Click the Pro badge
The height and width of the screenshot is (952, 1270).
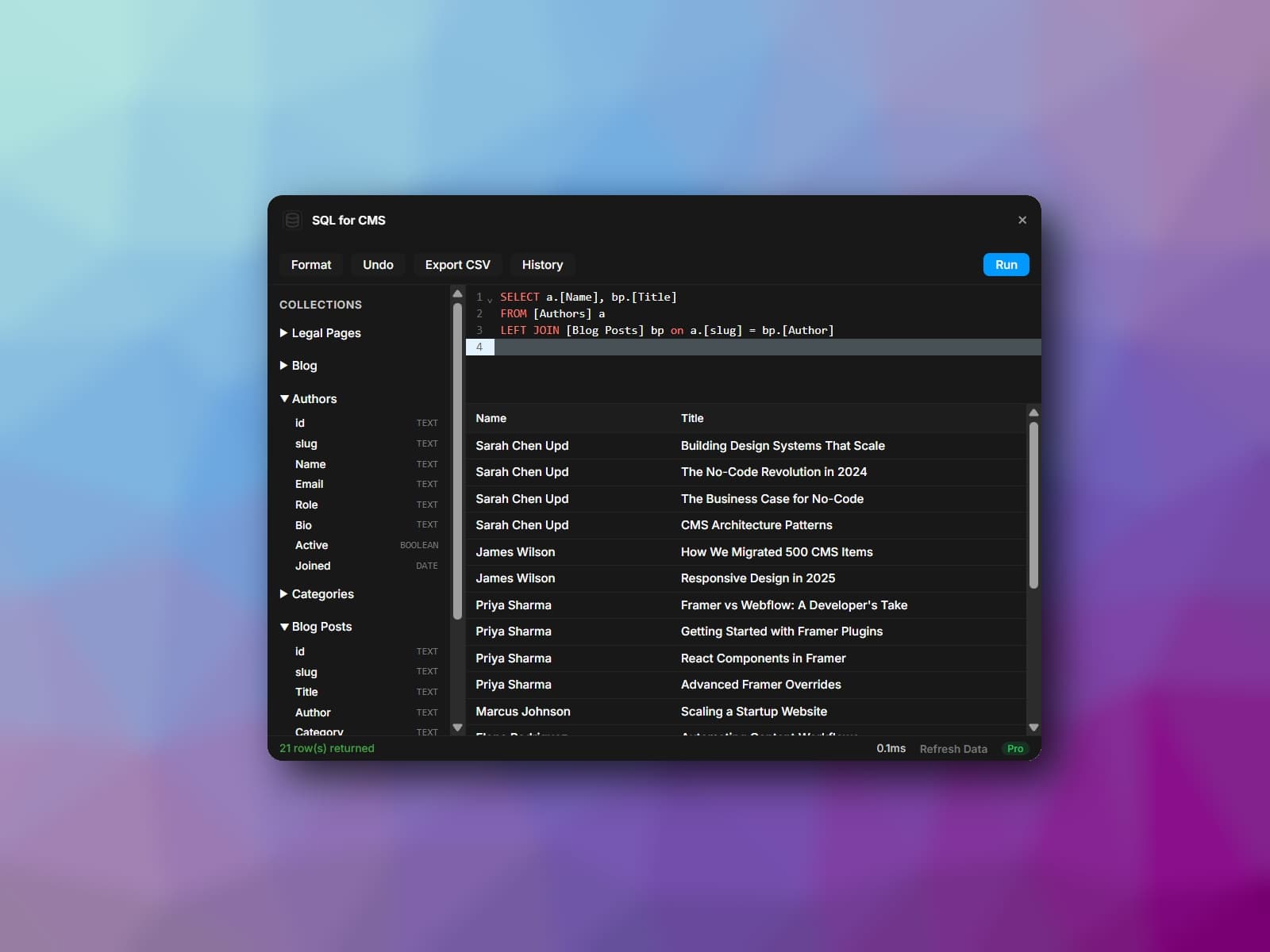tap(1014, 748)
